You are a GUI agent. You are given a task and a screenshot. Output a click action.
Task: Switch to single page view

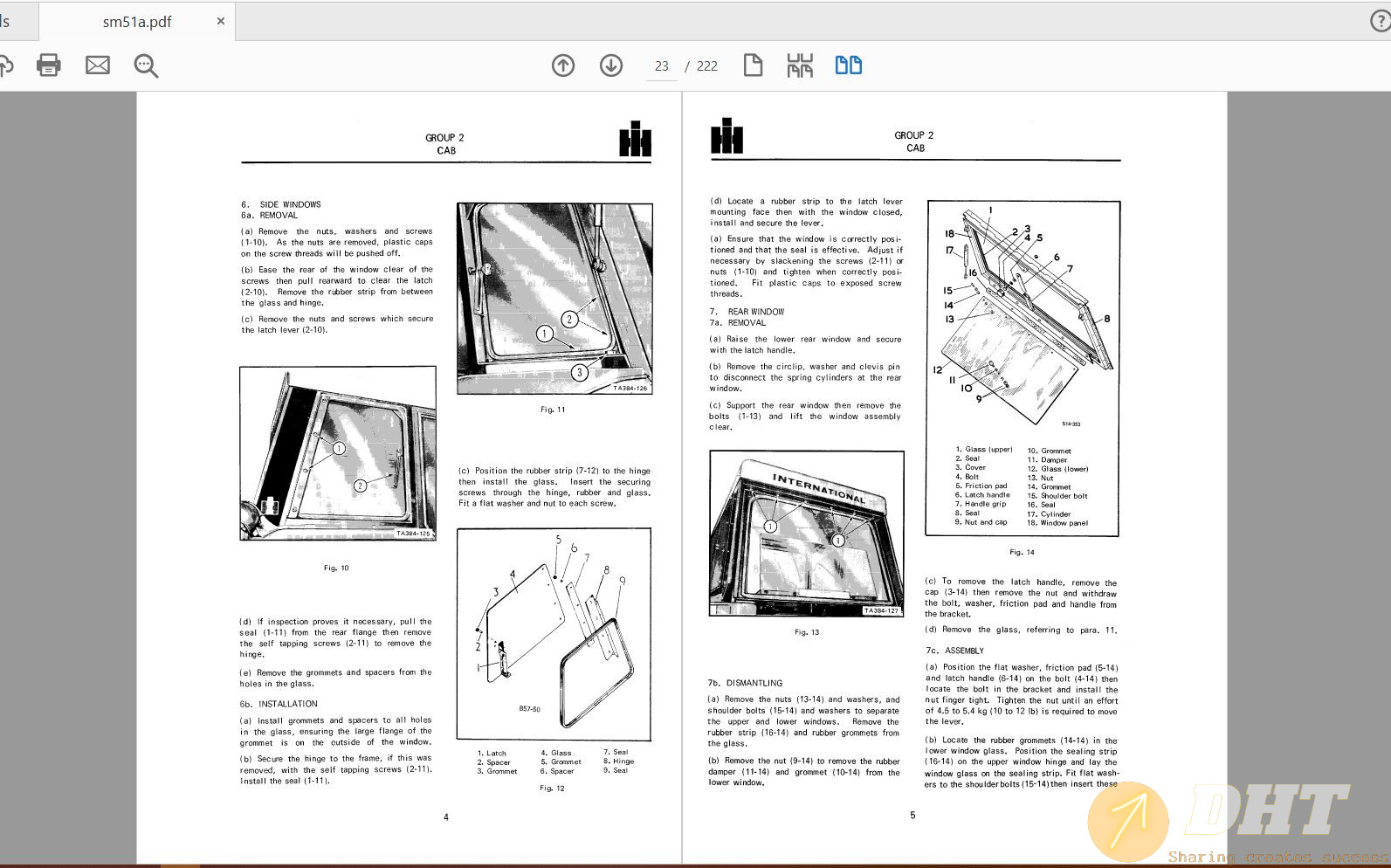753,65
